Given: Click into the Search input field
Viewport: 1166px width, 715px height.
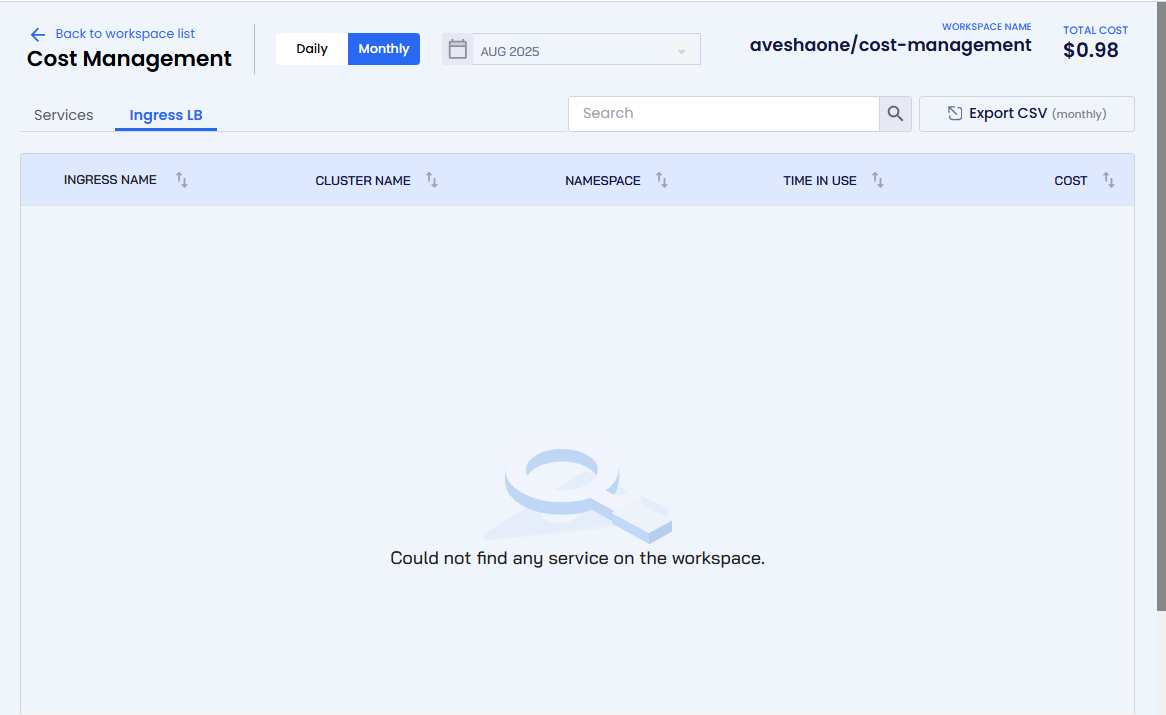Looking at the screenshot, I should 724,114.
